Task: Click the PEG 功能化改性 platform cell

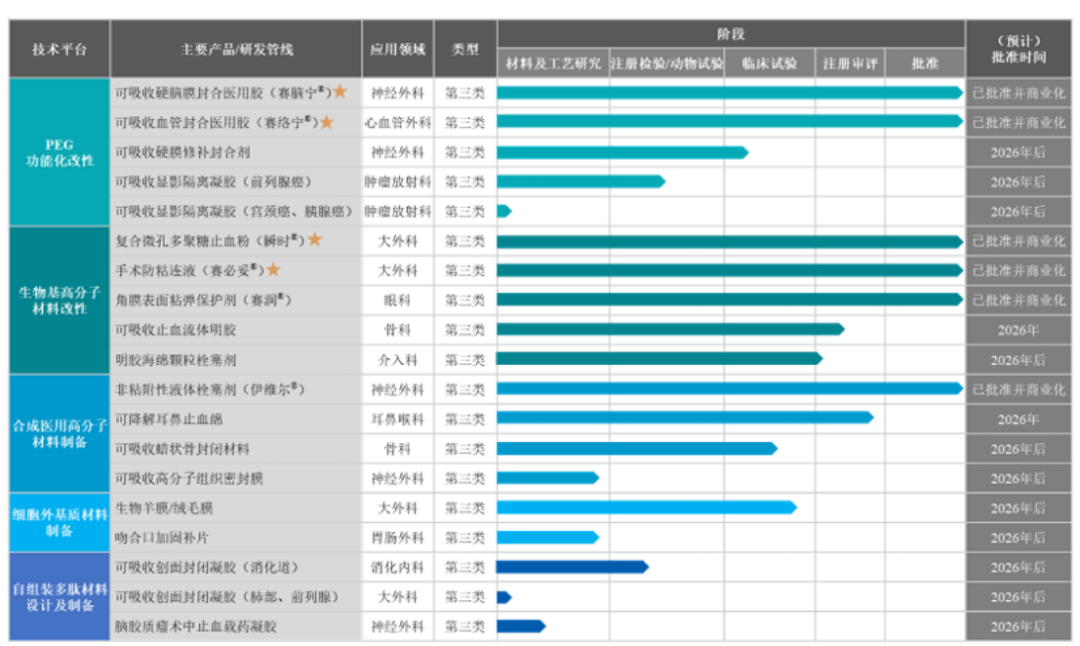Action: pyautogui.click(x=59, y=152)
